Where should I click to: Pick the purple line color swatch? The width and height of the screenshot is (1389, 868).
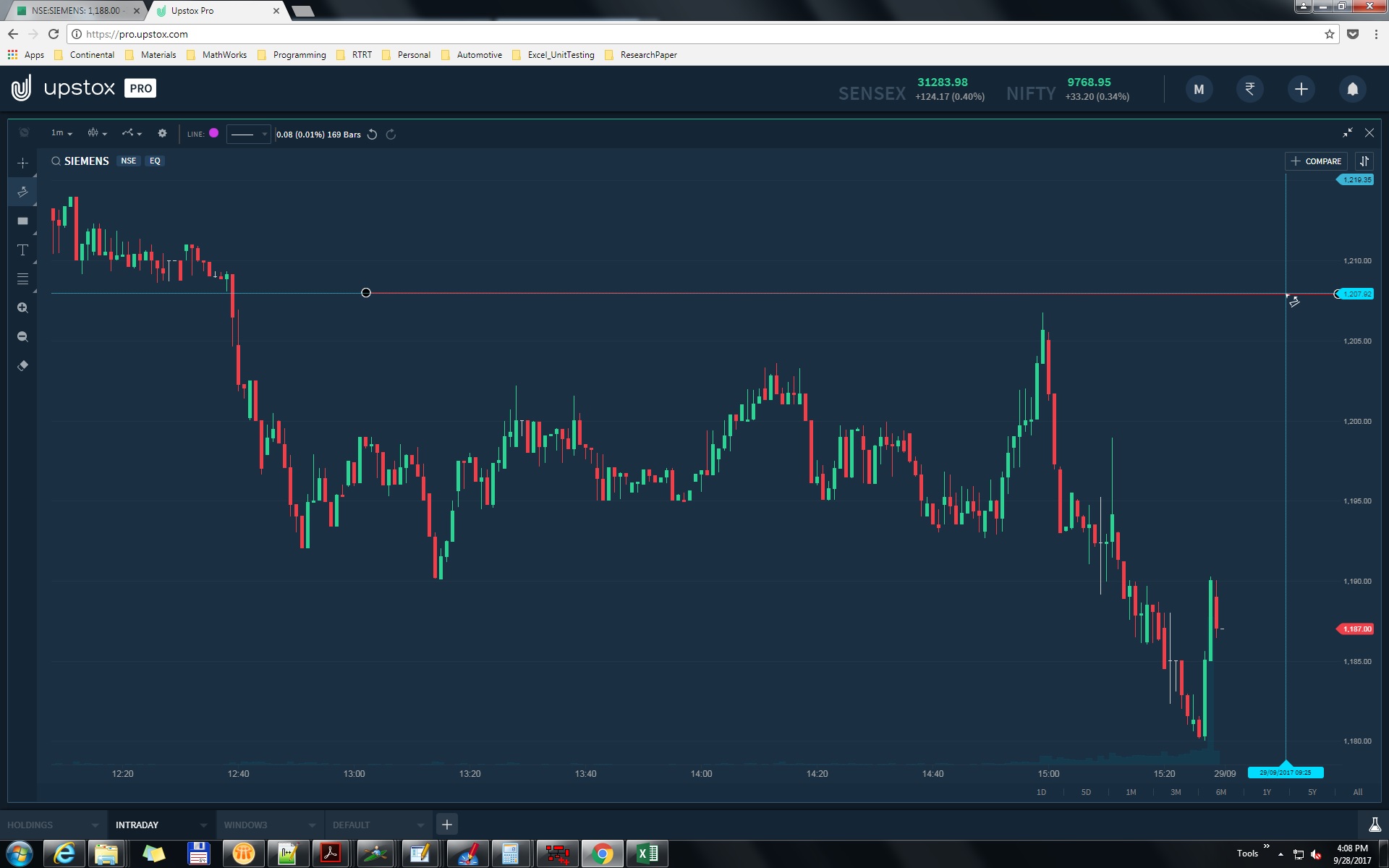[213, 133]
